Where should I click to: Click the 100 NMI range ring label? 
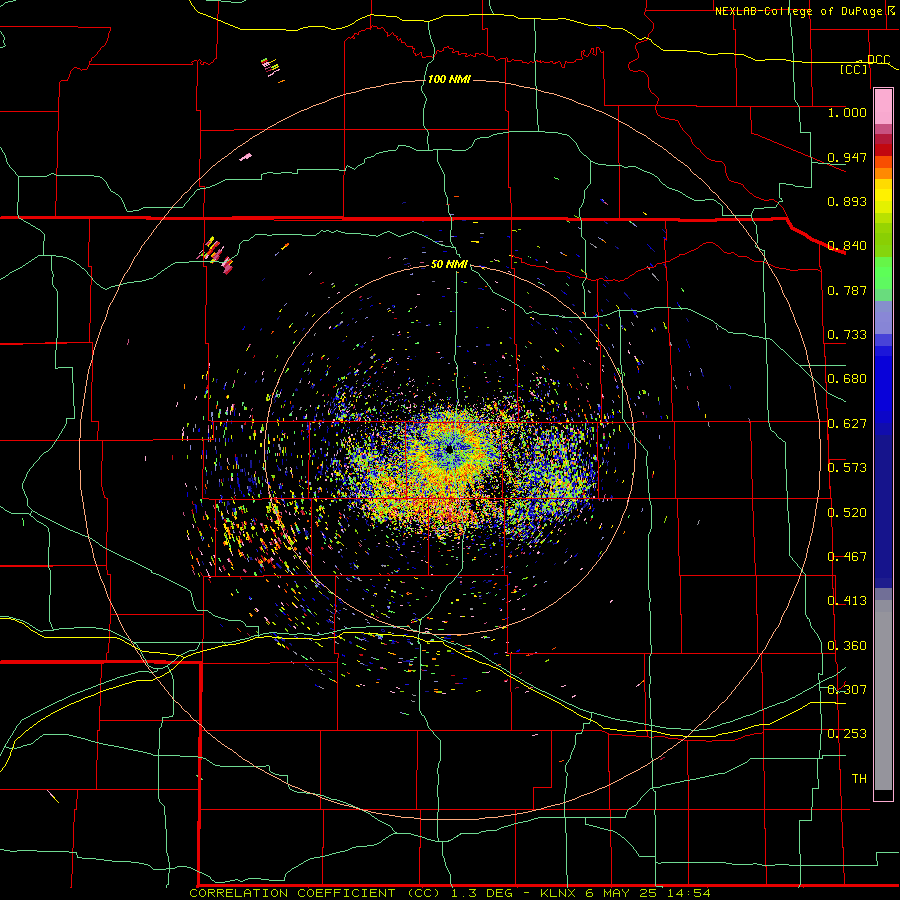pyautogui.click(x=449, y=79)
